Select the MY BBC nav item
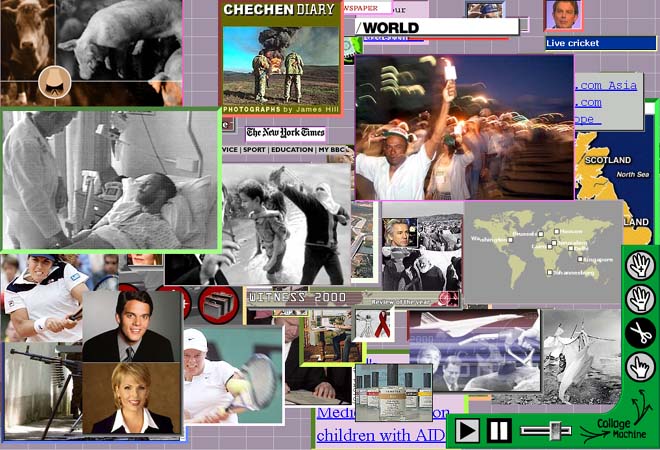The height and width of the screenshot is (450, 660). tap(333, 149)
